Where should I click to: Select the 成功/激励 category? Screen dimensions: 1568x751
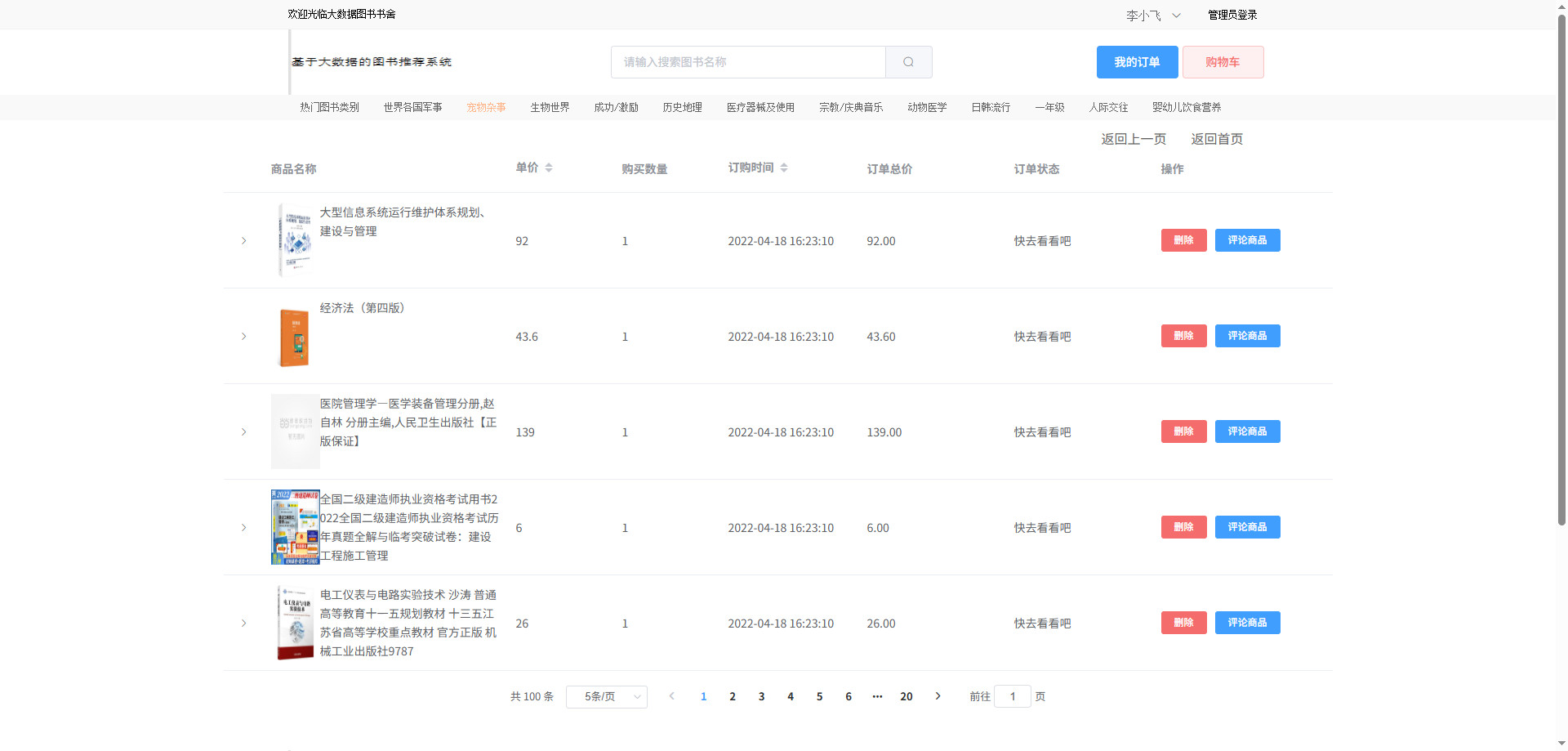pos(616,107)
